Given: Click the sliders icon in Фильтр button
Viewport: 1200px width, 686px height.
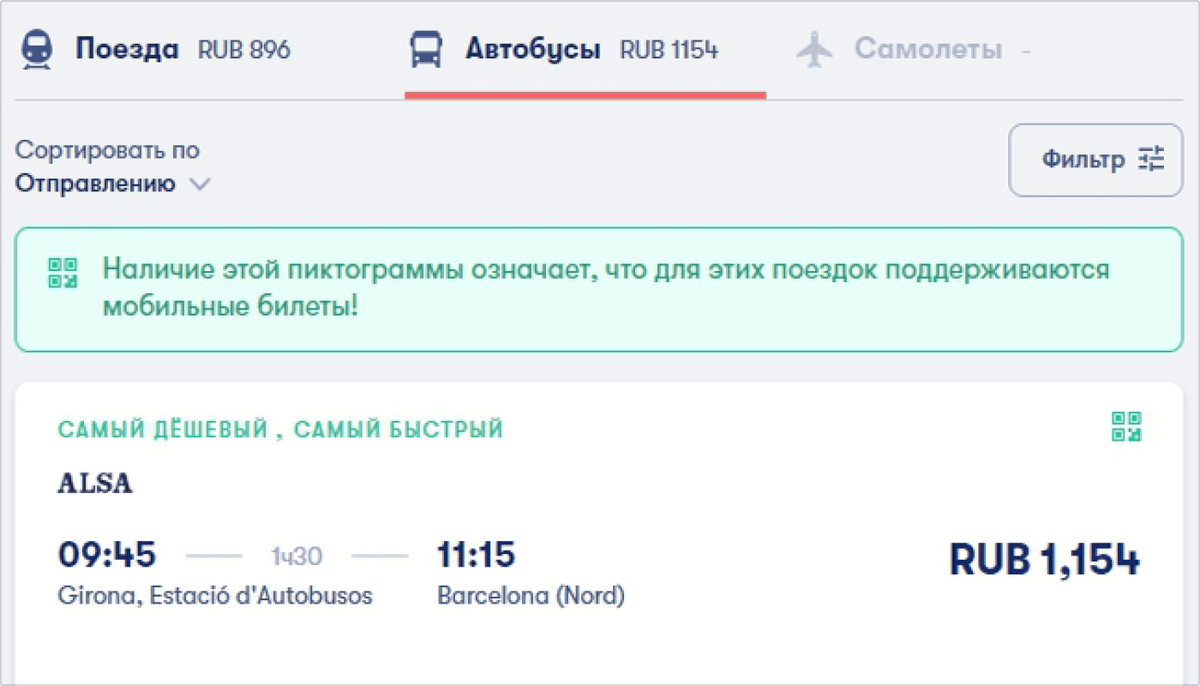Looking at the screenshot, I should click(1152, 159).
